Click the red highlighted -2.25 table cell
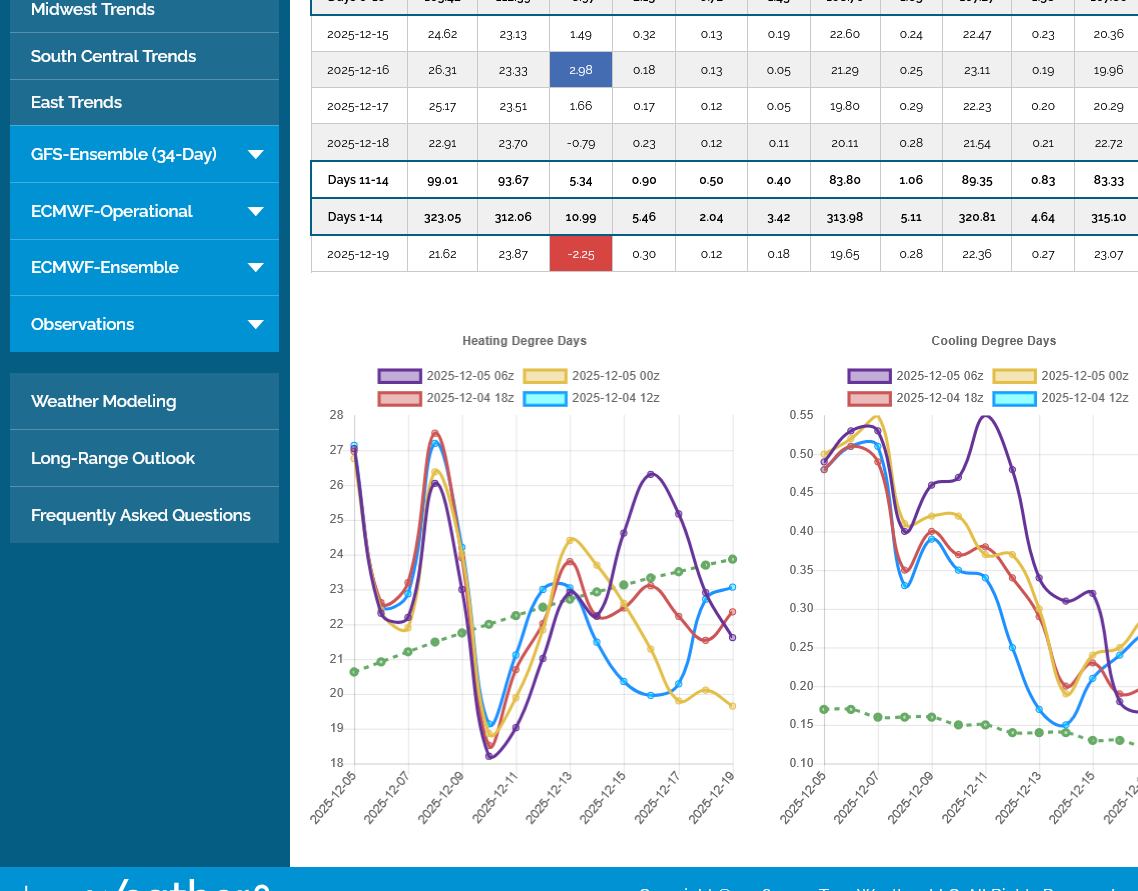This screenshot has width=1138, height=891. [x=580, y=254]
